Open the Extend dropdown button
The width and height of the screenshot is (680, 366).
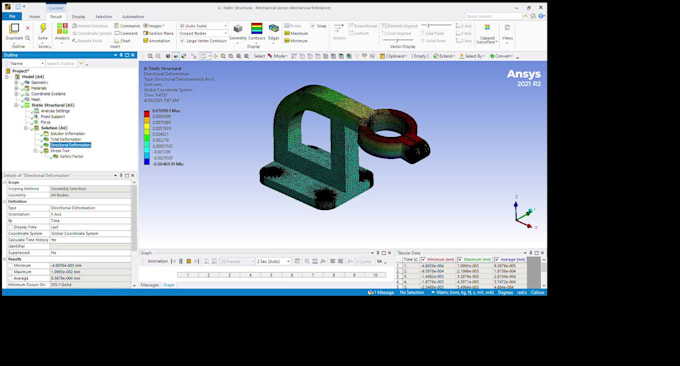(x=444, y=56)
